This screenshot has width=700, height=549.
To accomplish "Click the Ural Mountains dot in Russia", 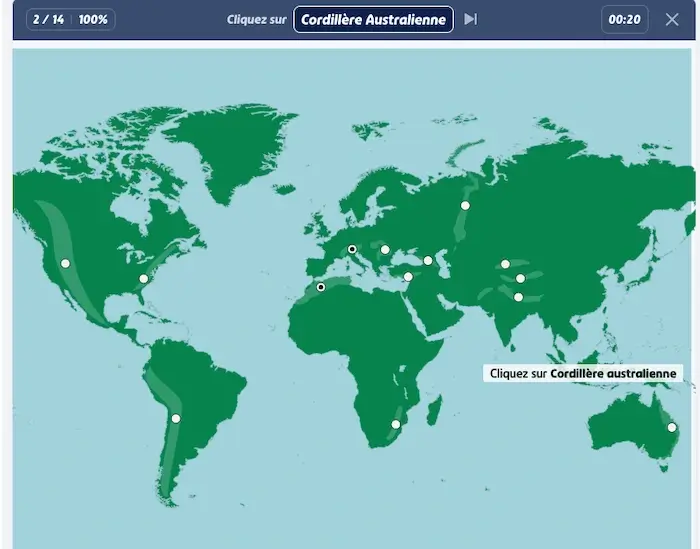I will (x=465, y=205).
